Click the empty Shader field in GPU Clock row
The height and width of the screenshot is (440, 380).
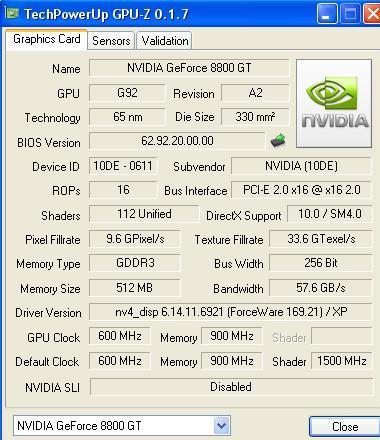[x=341, y=336]
